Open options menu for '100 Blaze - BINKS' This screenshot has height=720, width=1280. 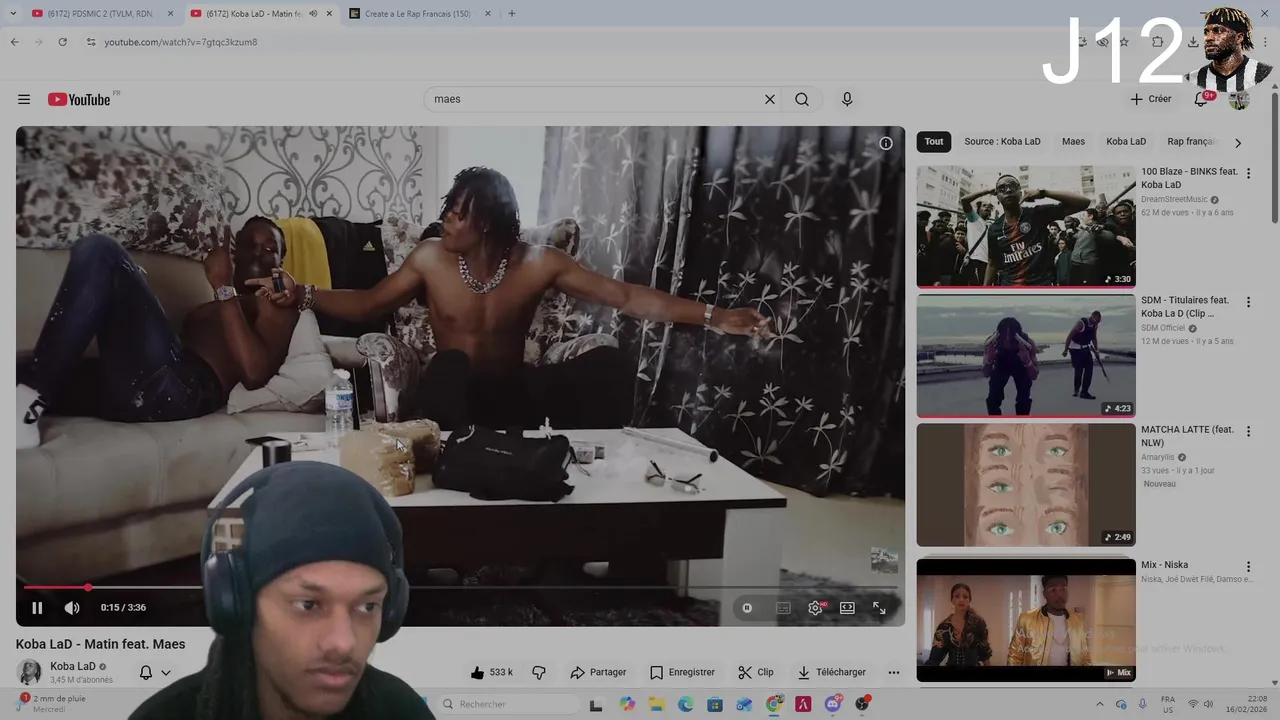[1248, 173]
